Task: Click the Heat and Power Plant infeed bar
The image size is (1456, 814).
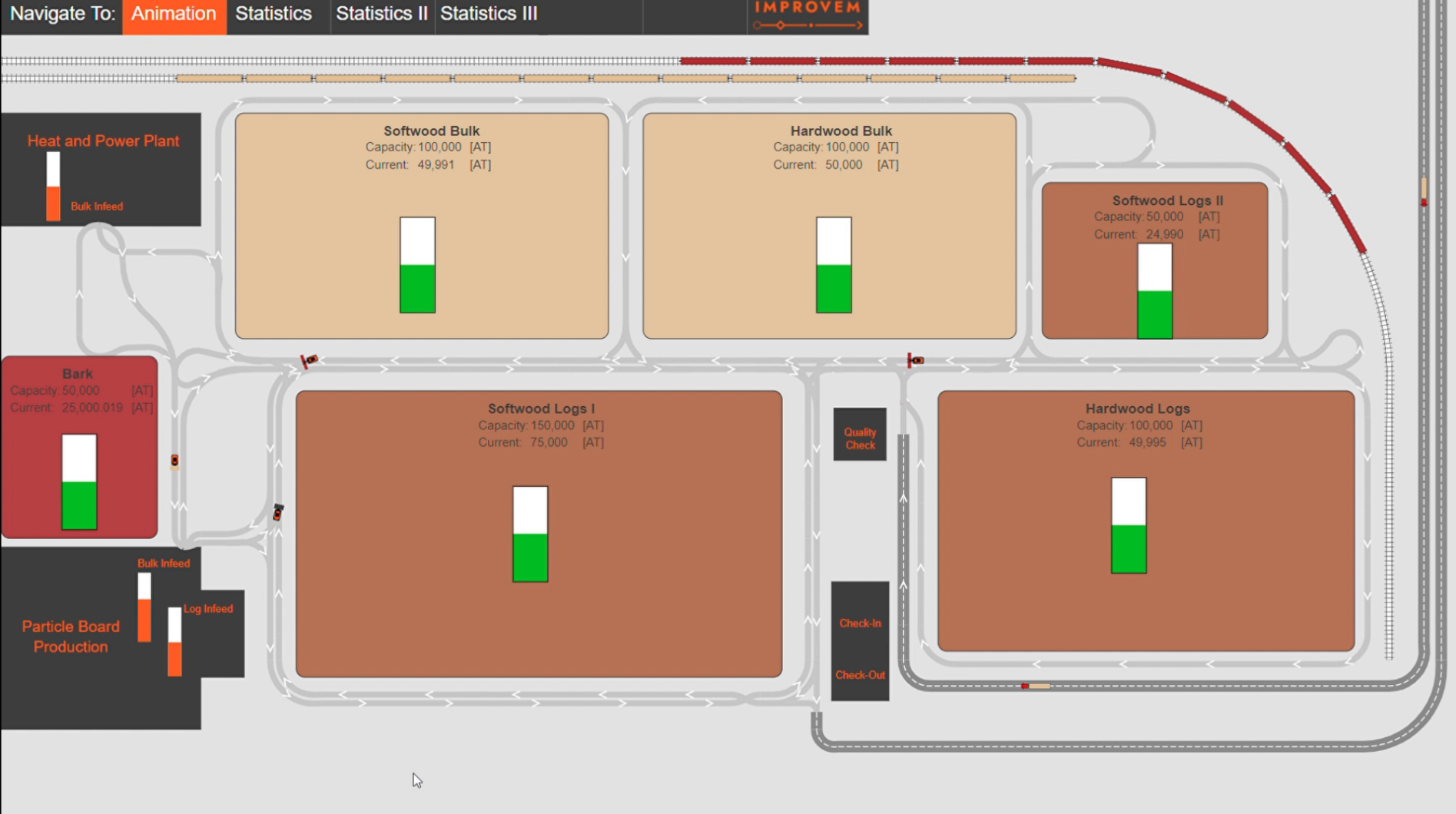Action: pyautogui.click(x=53, y=187)
